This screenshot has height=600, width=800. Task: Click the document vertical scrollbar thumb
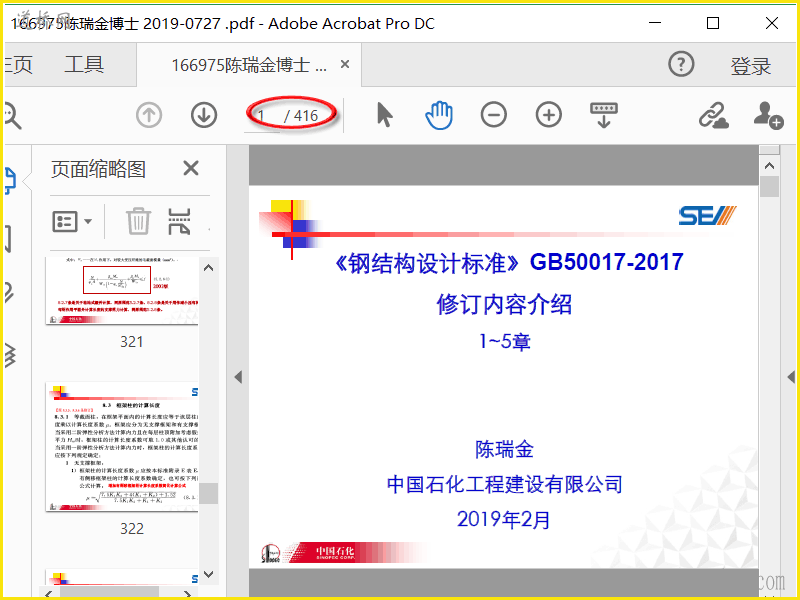[769, 186]
